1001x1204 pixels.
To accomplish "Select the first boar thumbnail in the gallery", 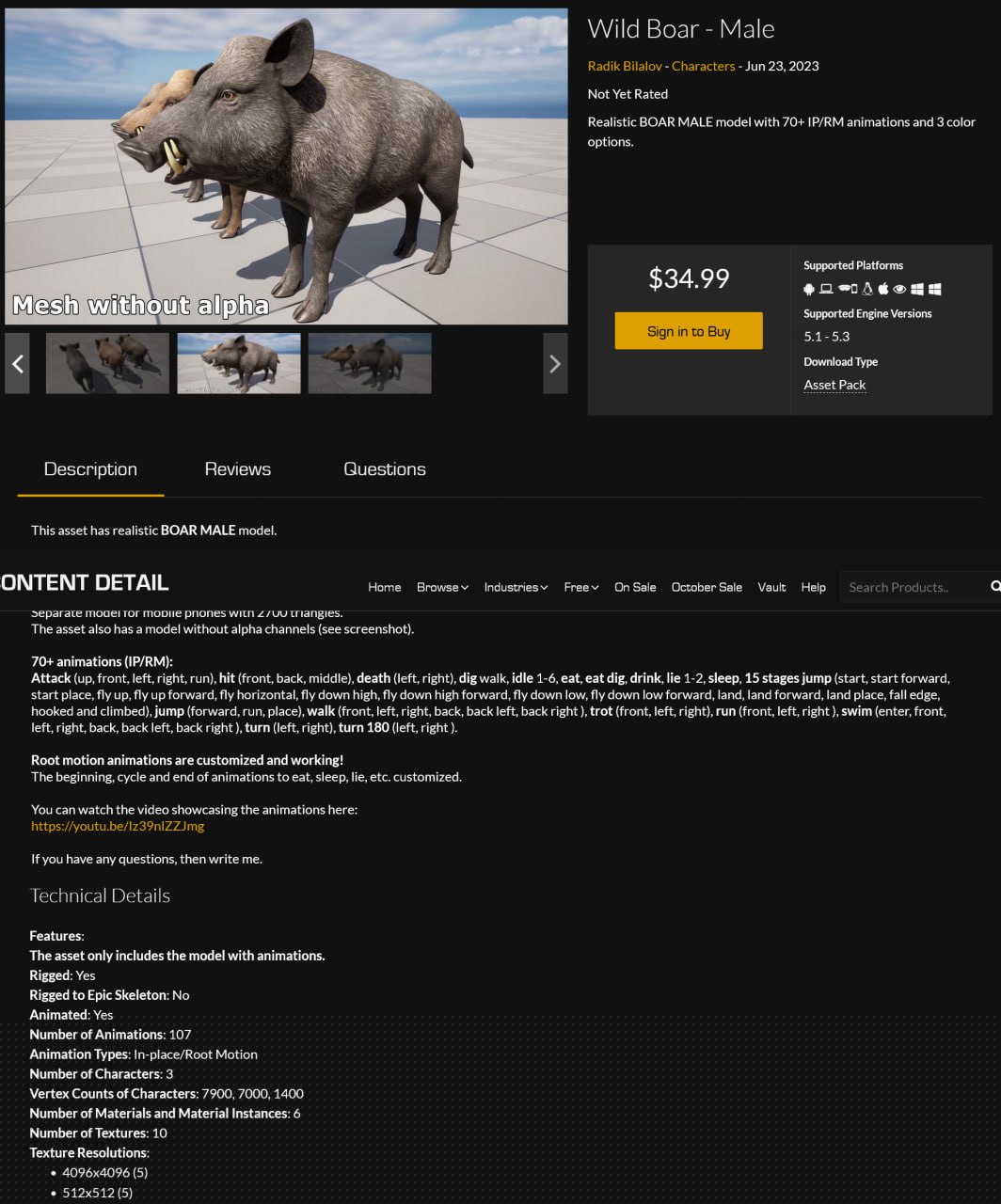I will point(107,363).
